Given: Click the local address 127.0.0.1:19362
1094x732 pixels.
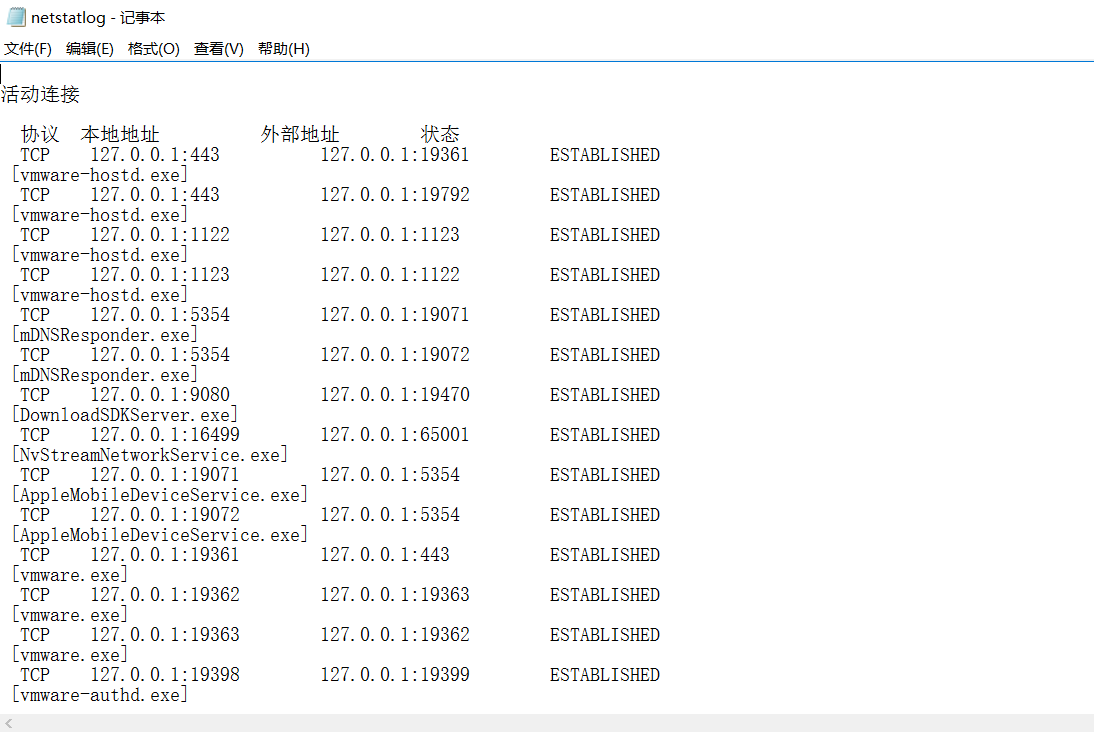Looking at the screenshot, I should pos(165,595).
